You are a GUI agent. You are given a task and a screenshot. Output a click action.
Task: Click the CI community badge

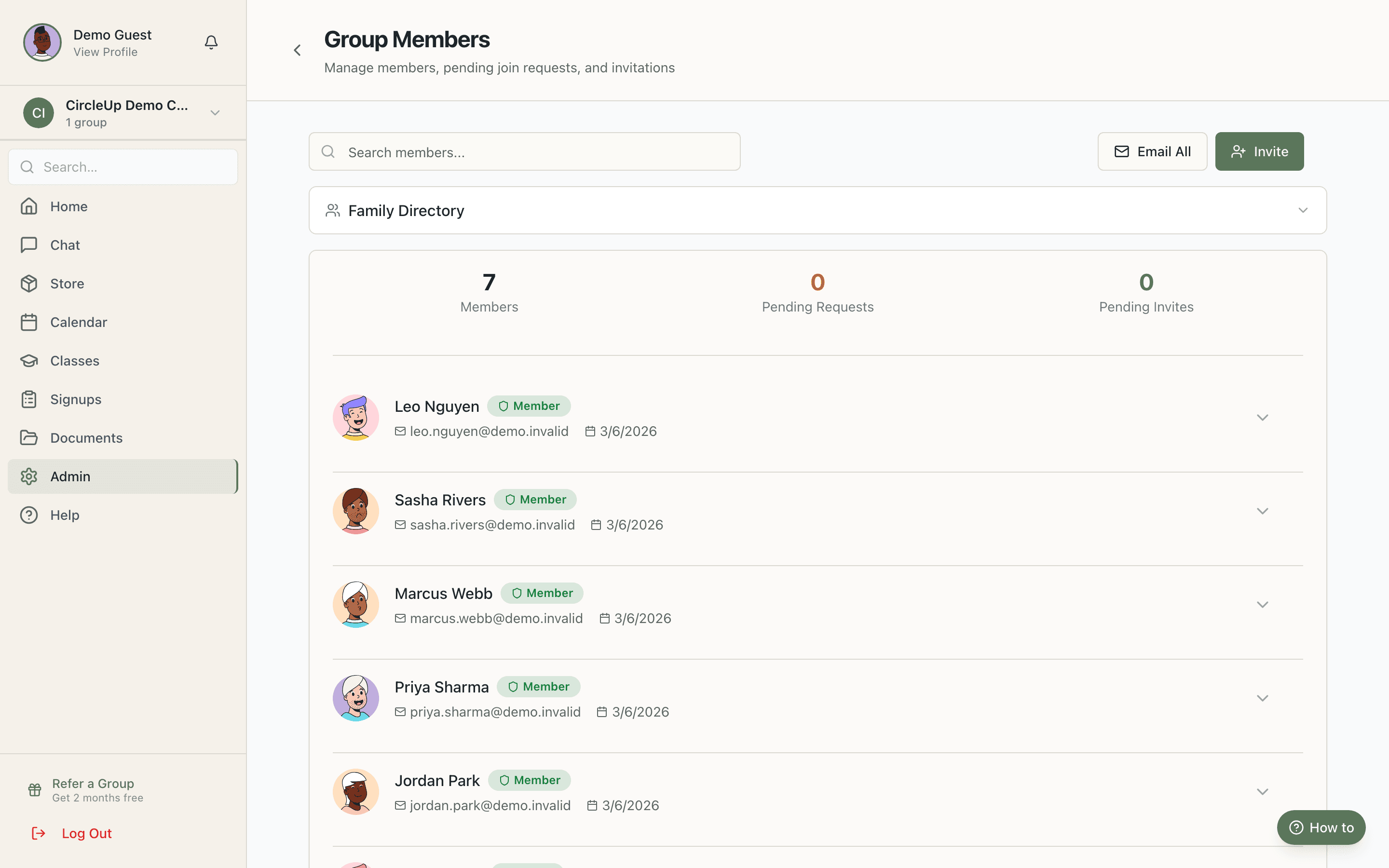tap(39, 112)
